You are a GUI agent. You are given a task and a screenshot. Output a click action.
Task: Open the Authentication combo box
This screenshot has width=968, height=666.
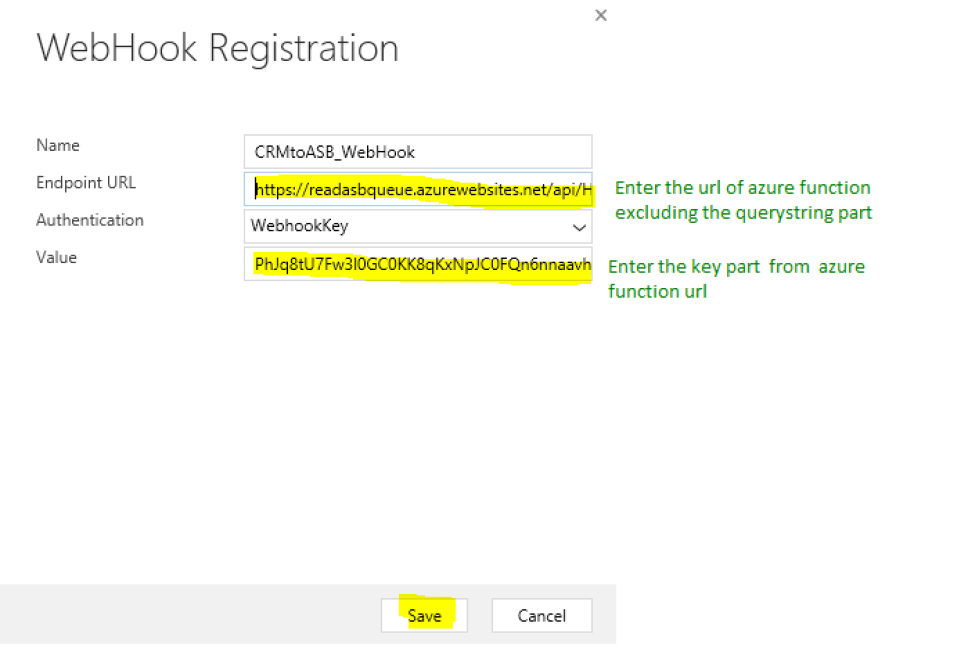click(418, 227)
